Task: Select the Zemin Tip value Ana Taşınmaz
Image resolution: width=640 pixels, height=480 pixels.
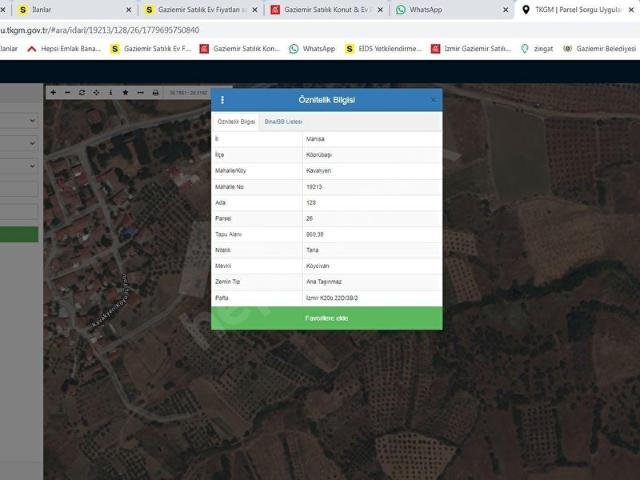Action: pyautogui.click(x=324, y=282)
